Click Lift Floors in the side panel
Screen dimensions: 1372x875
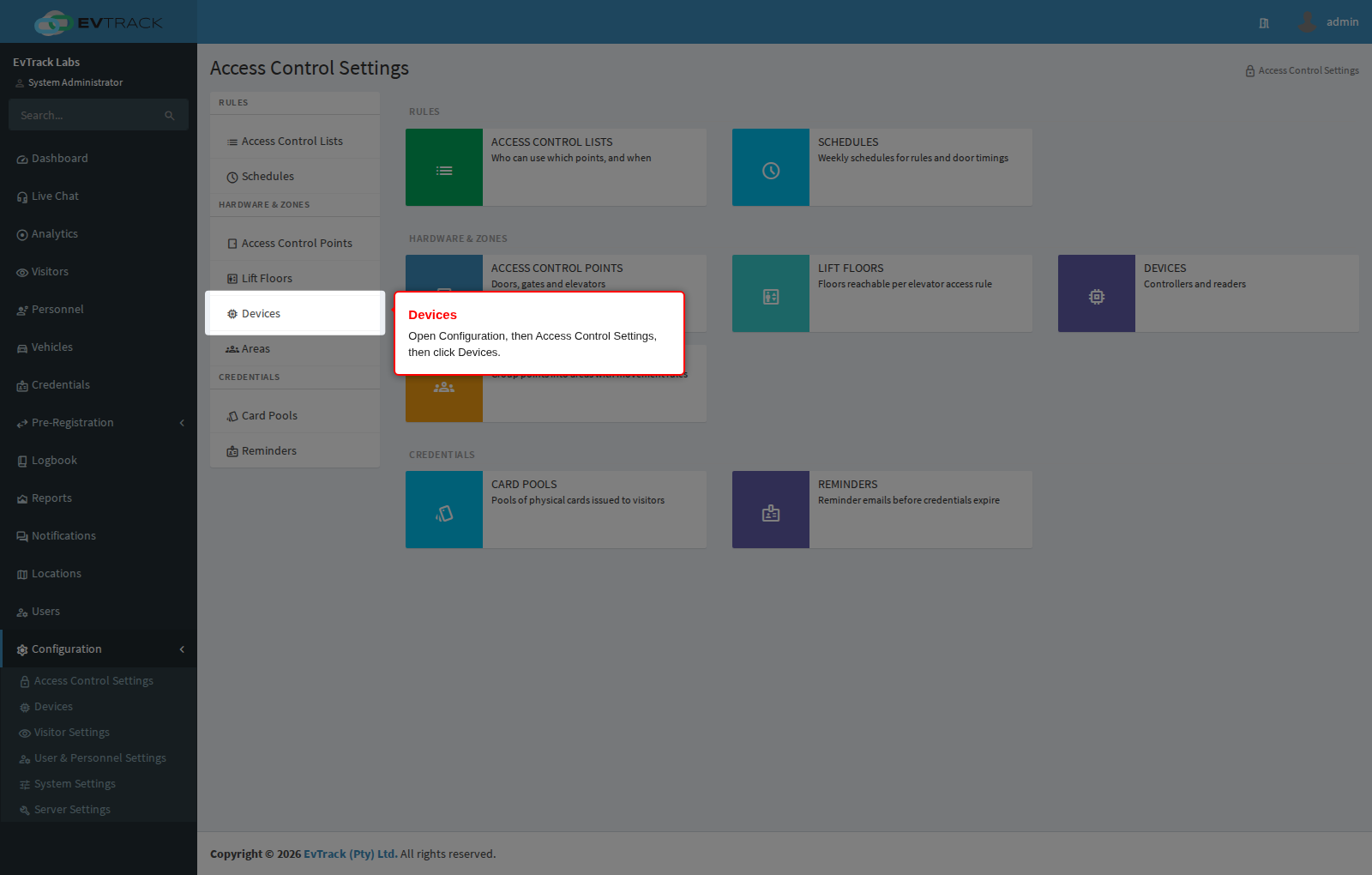point(295,279)
